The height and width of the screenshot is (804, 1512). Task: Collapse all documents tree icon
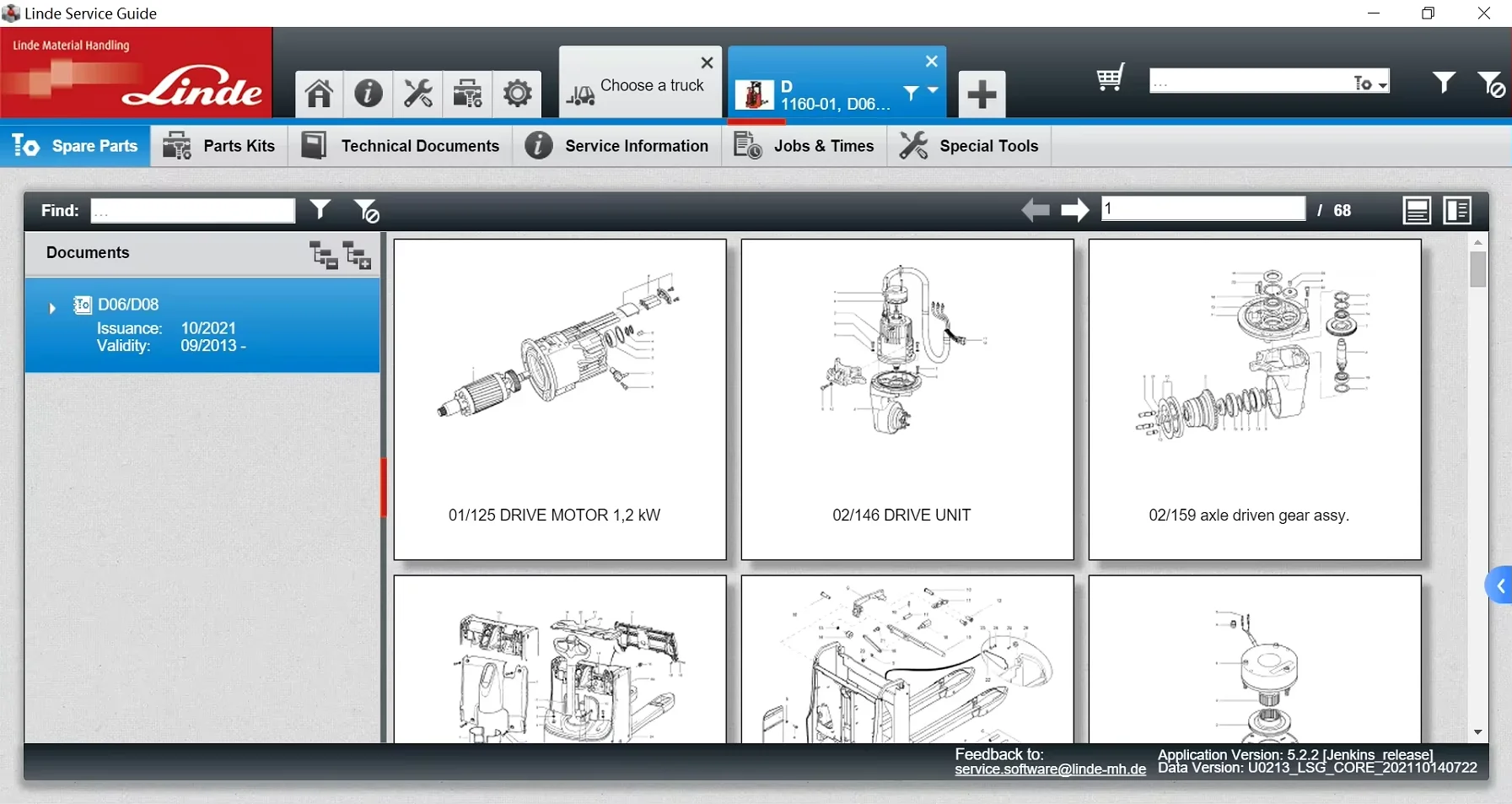point(324,255)
